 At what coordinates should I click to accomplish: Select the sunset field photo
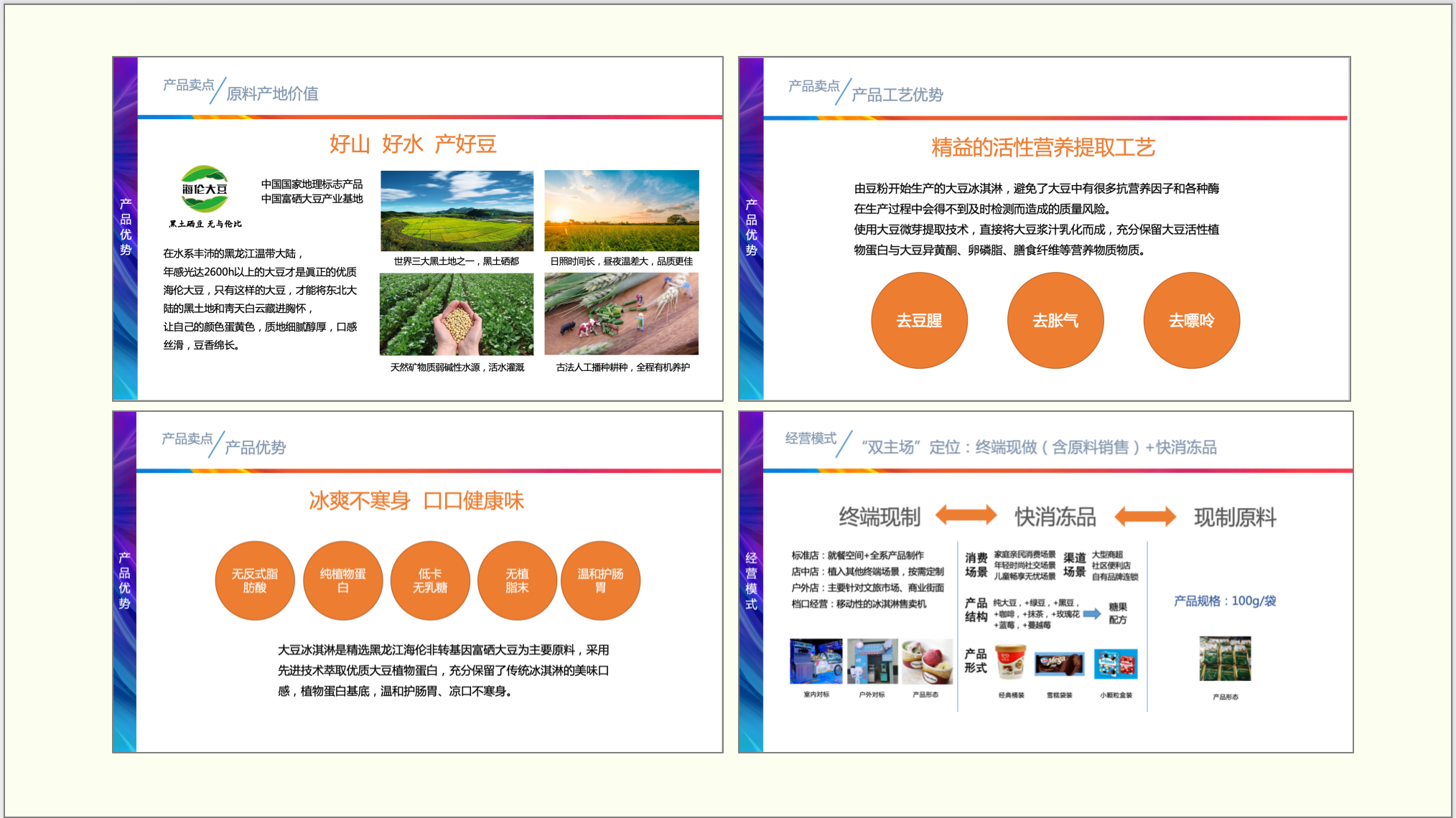click(621, 211)
